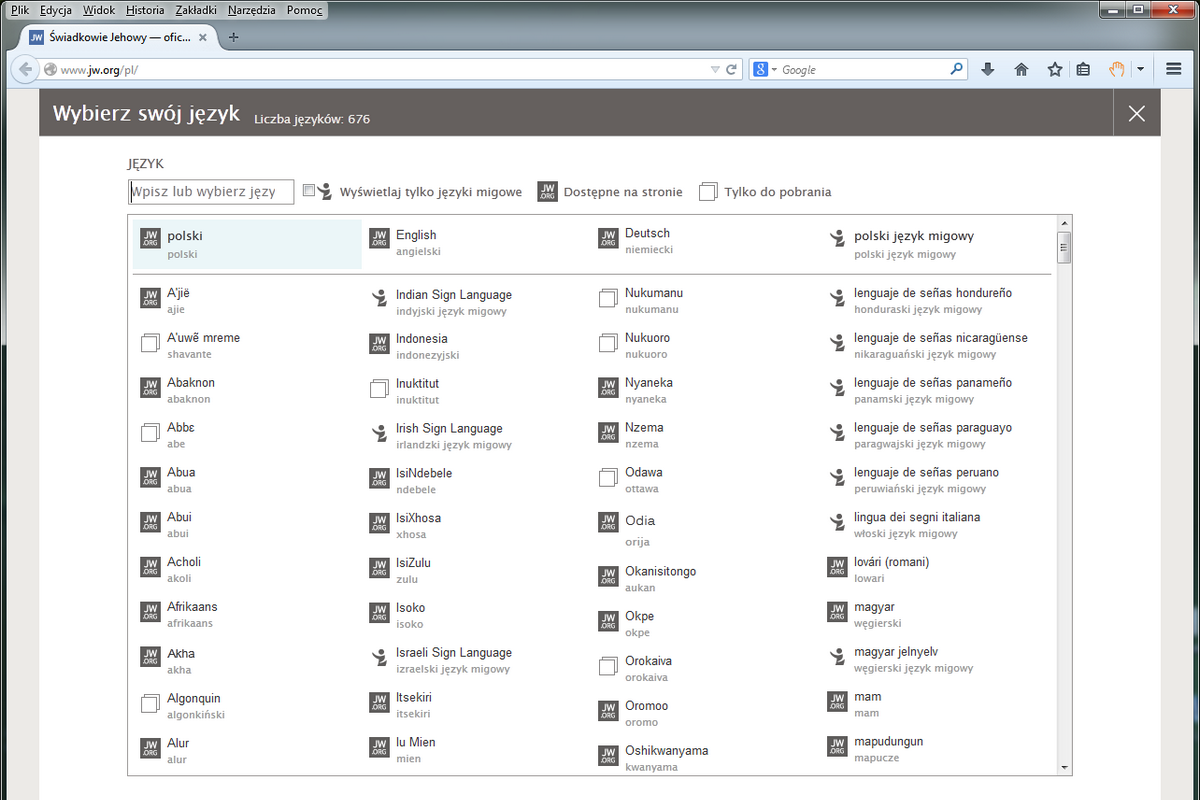Close the language selection dialog with the X

[1136, 113]
